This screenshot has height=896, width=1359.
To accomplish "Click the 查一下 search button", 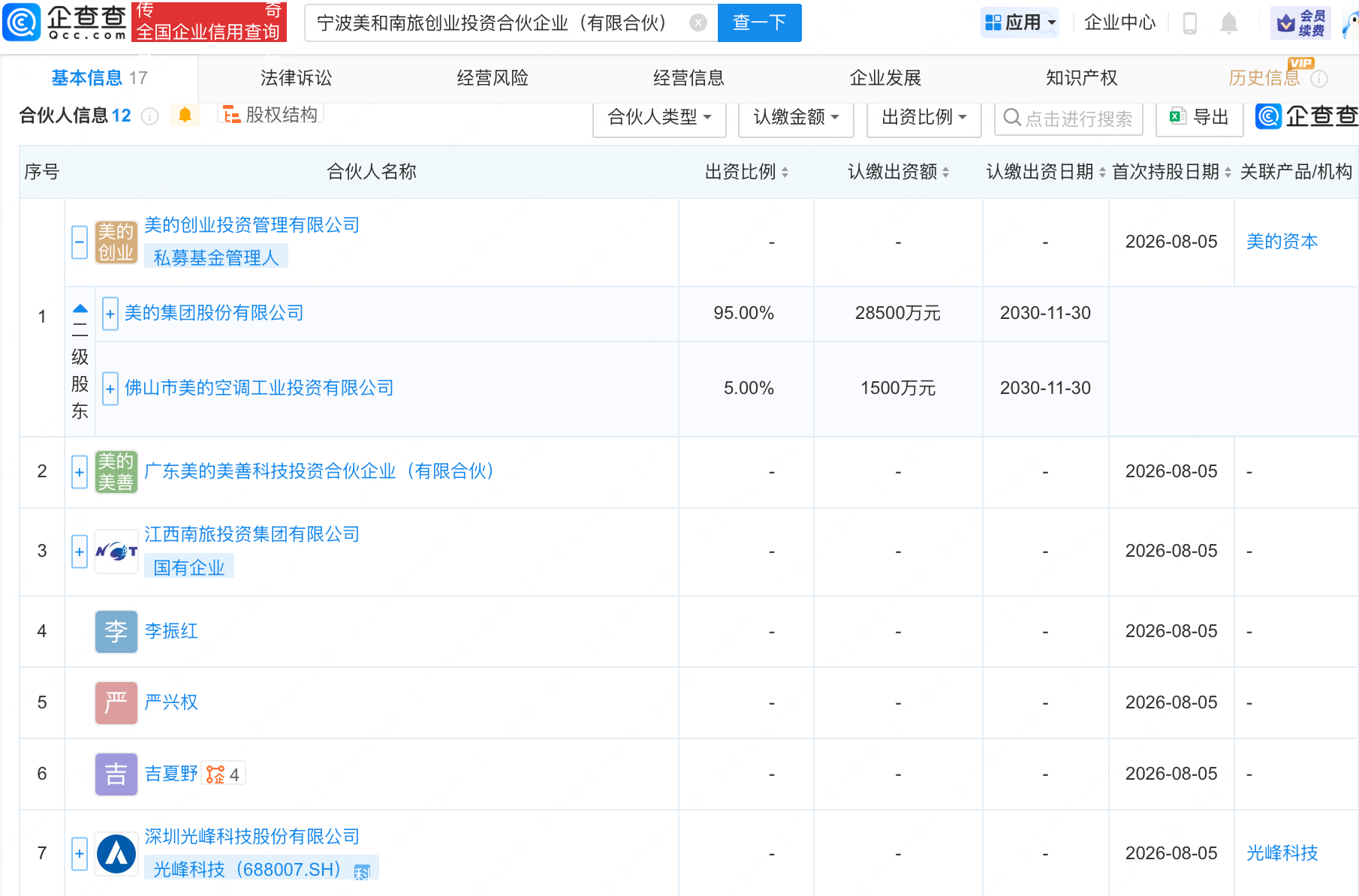I will pos(759,23).
